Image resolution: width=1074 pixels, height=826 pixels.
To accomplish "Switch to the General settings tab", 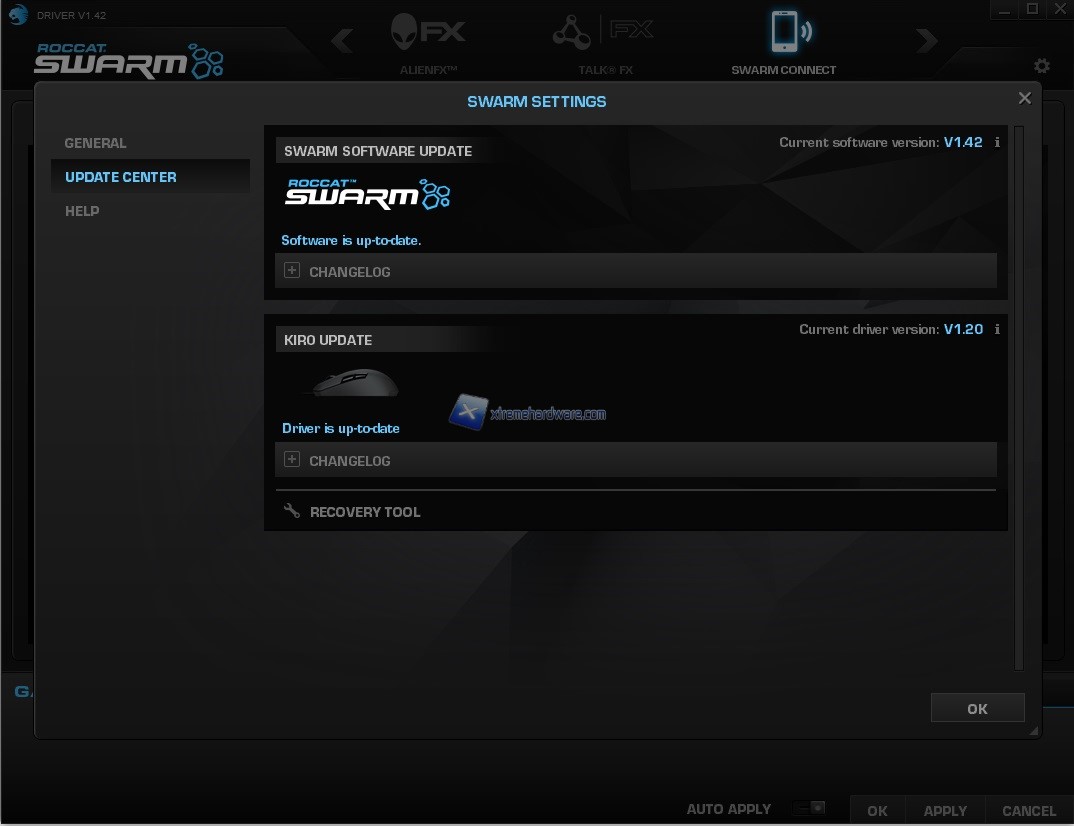I will [x=95, y=143].
